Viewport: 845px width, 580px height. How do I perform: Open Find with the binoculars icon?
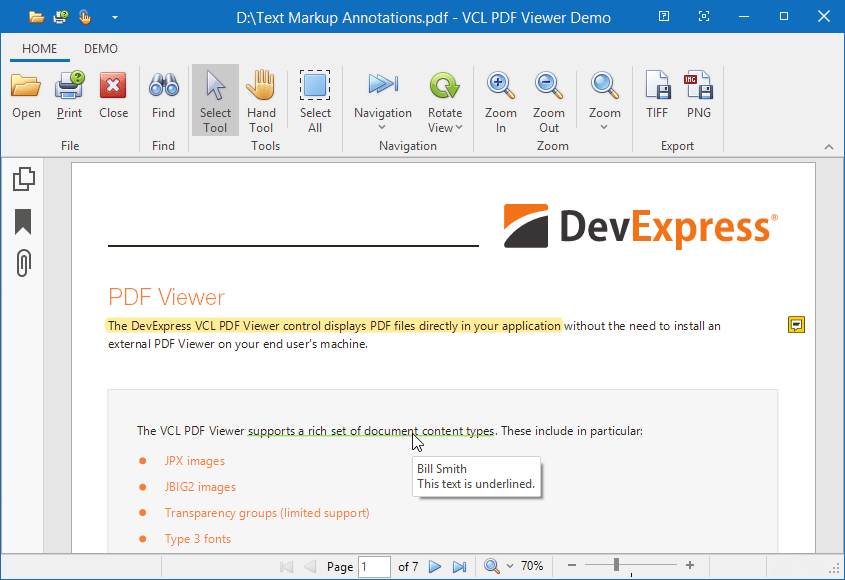click(163, 95)
